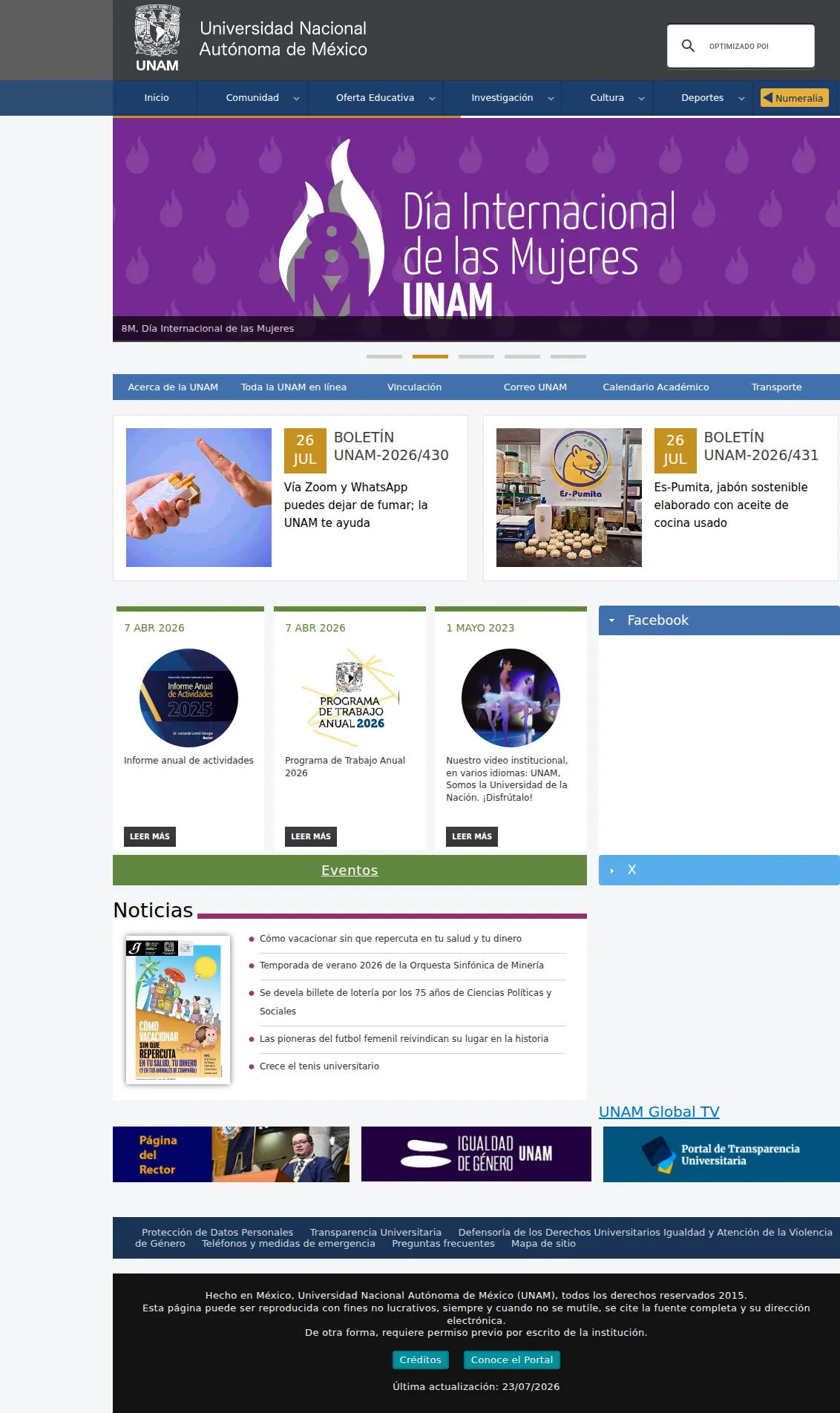The width and height of the screenshot is (840, 1413).
Task: Open the Es-Pumita soap bulletin image
Action: point(569,497)
